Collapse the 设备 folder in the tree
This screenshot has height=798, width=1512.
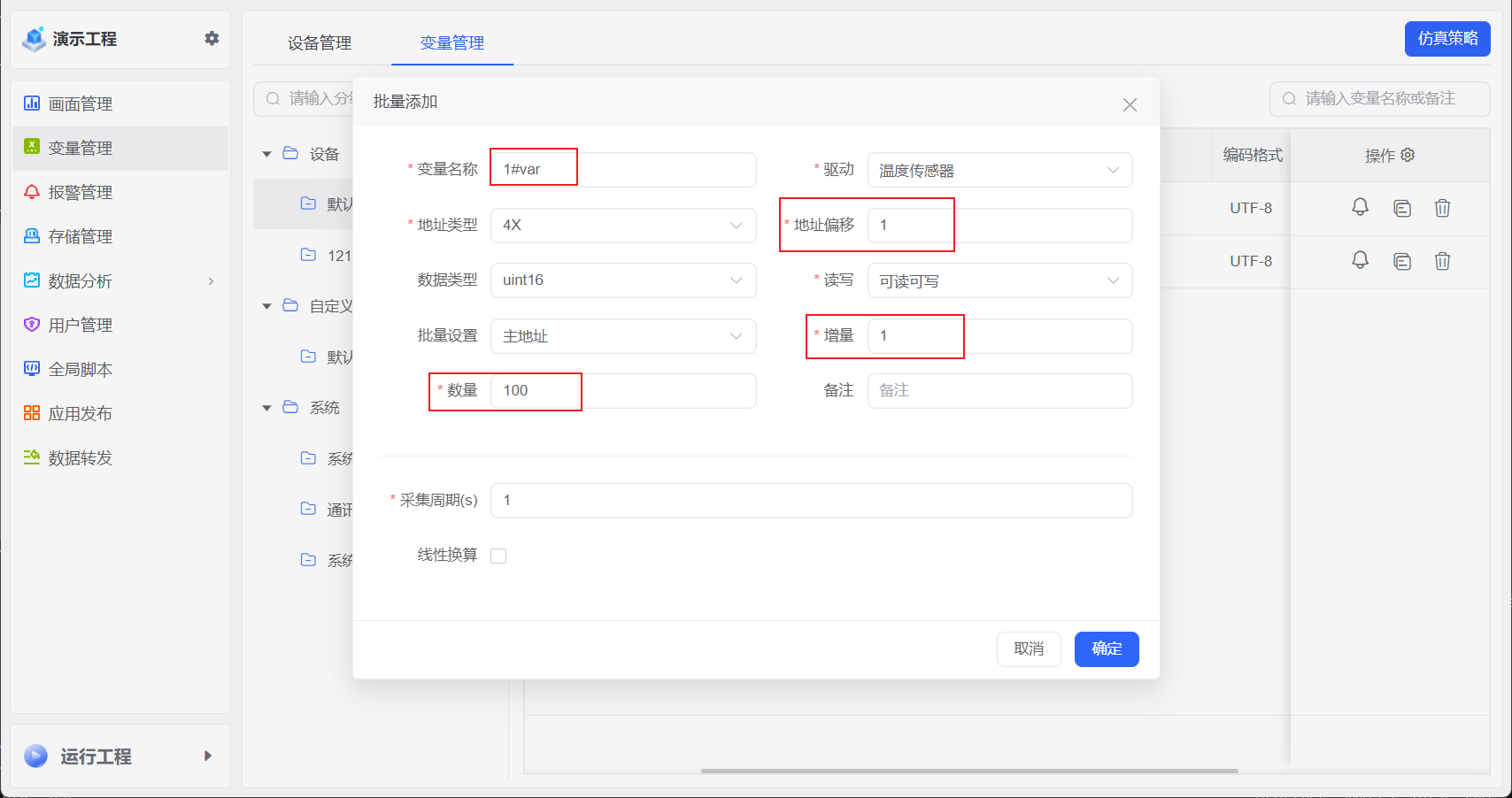tap(267, 153)
